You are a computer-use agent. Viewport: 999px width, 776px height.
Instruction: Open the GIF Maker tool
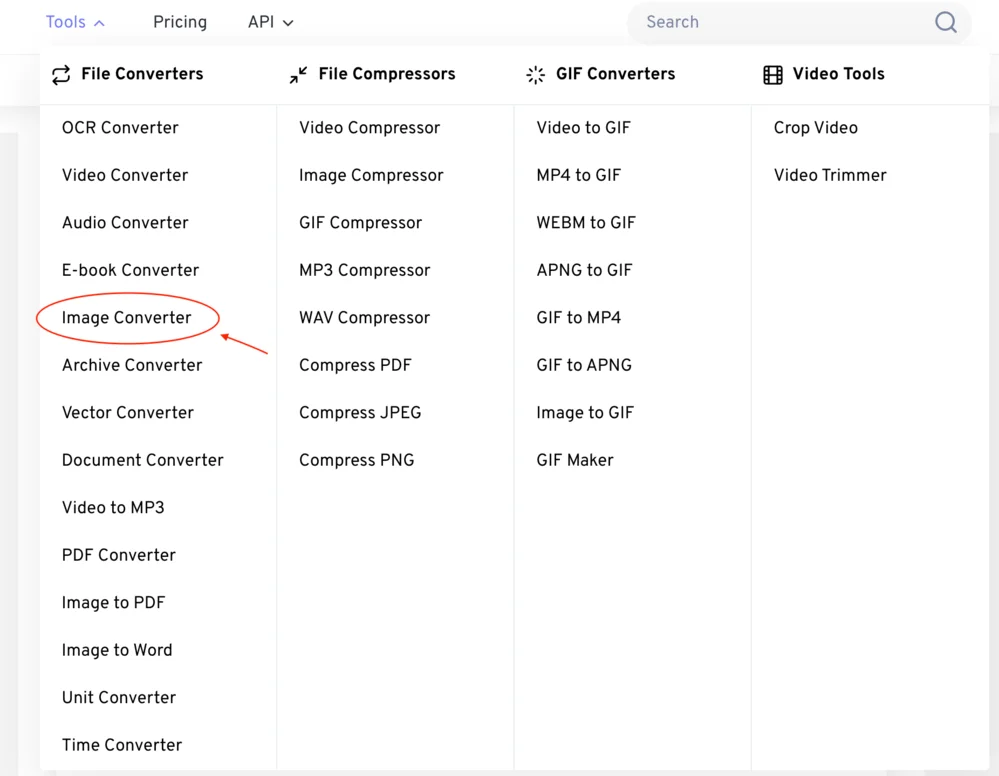click(575, 460)
